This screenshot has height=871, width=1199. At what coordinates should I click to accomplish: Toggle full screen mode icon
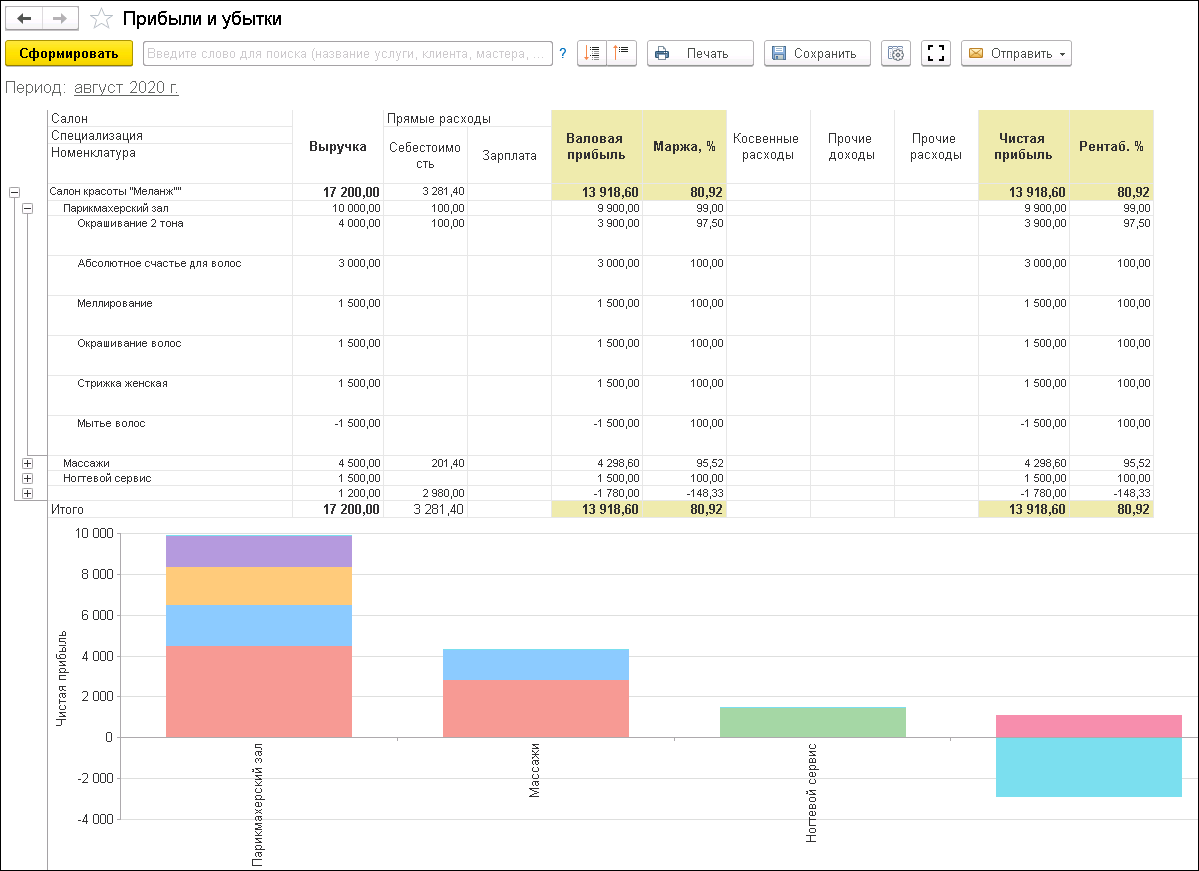click(x=936, y=53)
